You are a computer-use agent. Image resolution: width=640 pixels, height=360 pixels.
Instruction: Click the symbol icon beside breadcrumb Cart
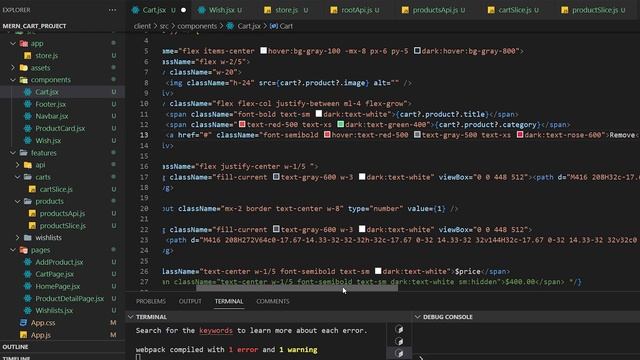pyautogui.click(x=273, y=26)
